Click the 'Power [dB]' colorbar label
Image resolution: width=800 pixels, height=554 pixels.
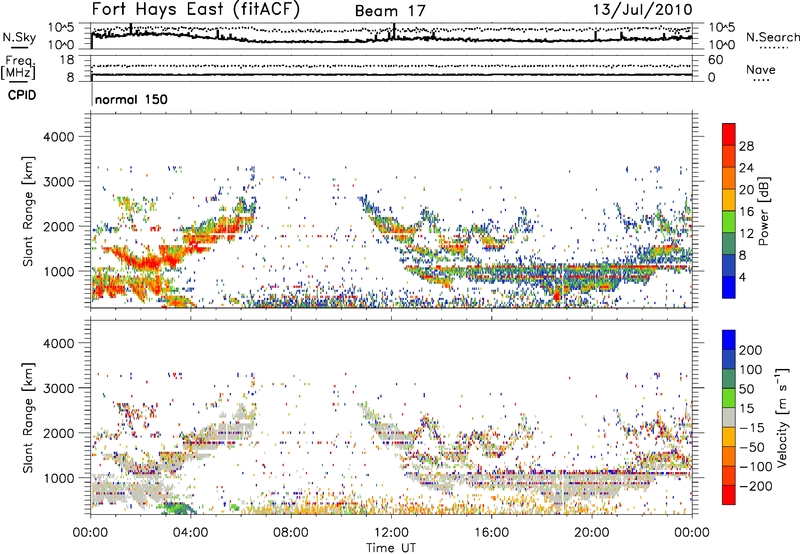[763, 211]
